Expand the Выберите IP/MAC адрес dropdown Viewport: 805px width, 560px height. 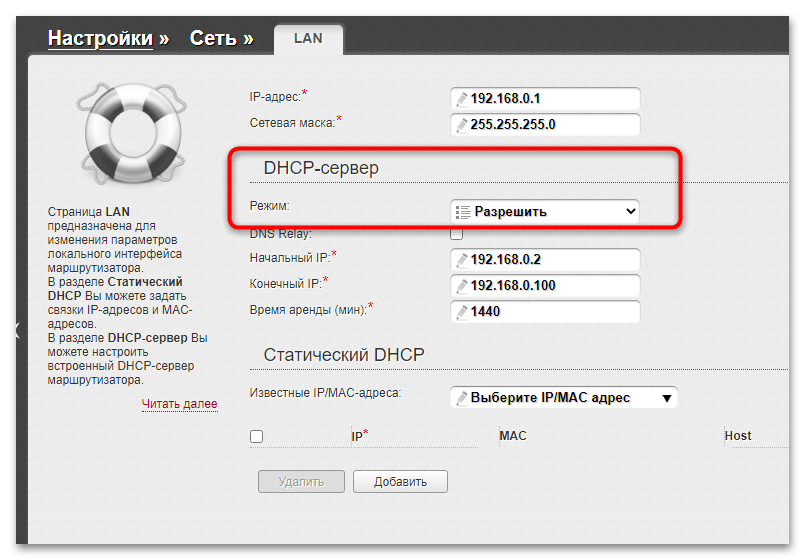coord(564,398)
